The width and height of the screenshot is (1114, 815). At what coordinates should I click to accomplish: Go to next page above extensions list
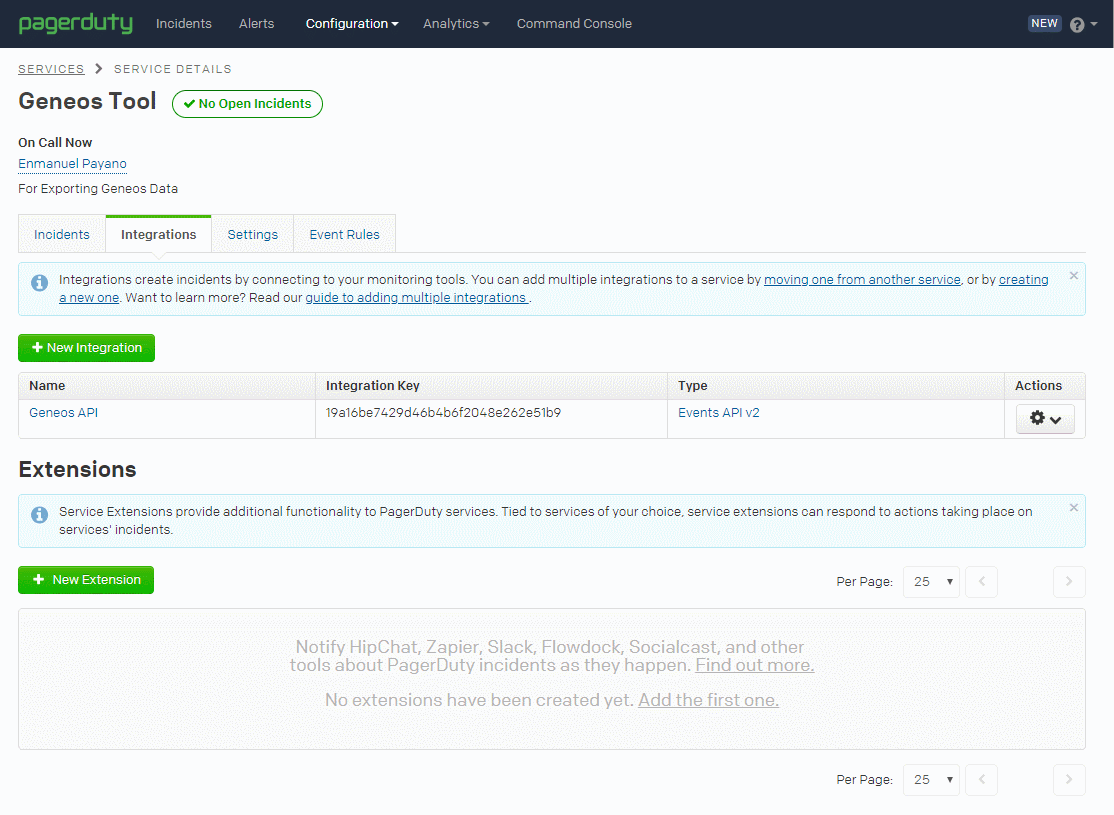click(1069, 581)
